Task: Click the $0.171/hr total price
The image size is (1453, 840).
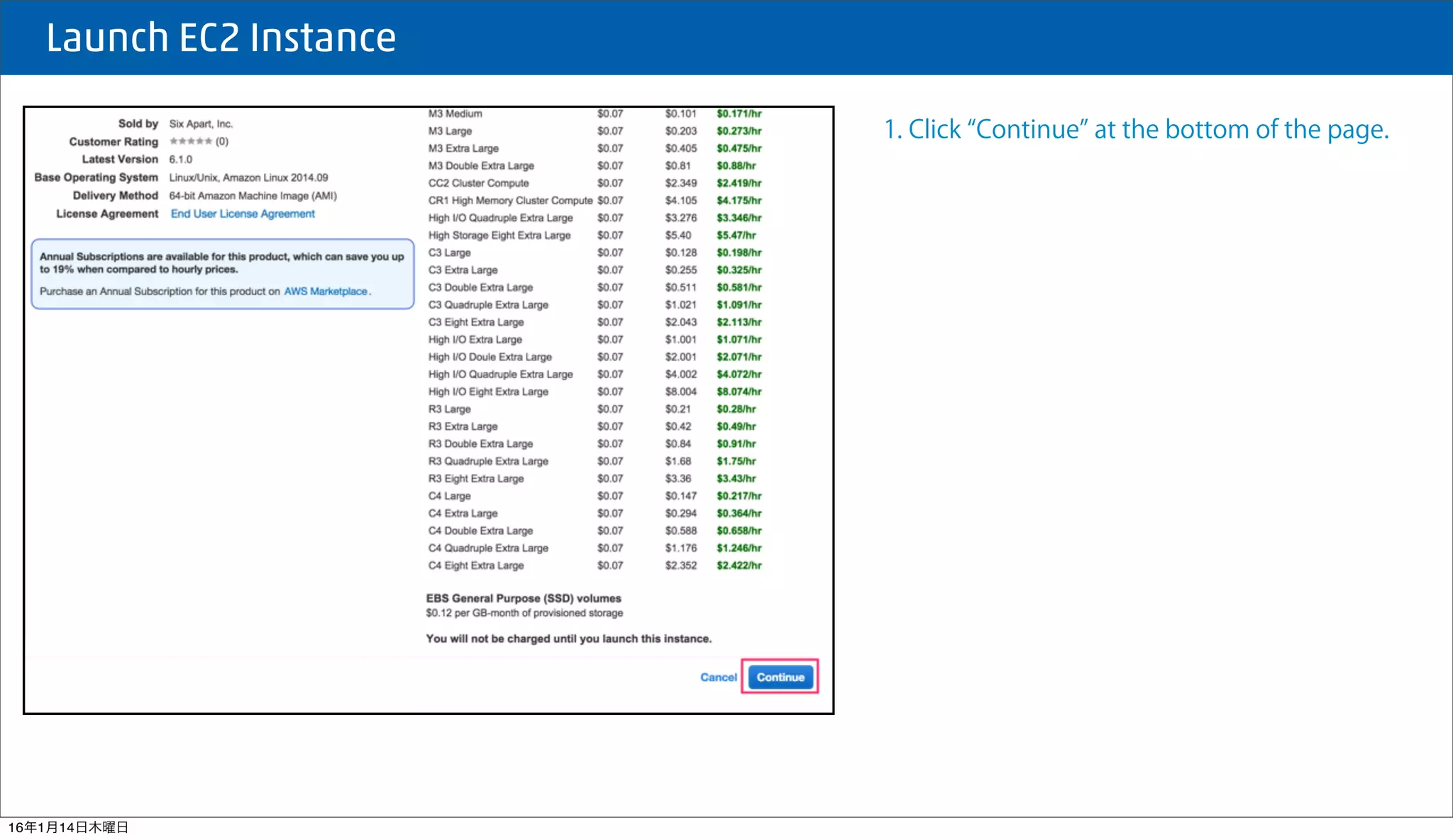Action: (739, 114)
